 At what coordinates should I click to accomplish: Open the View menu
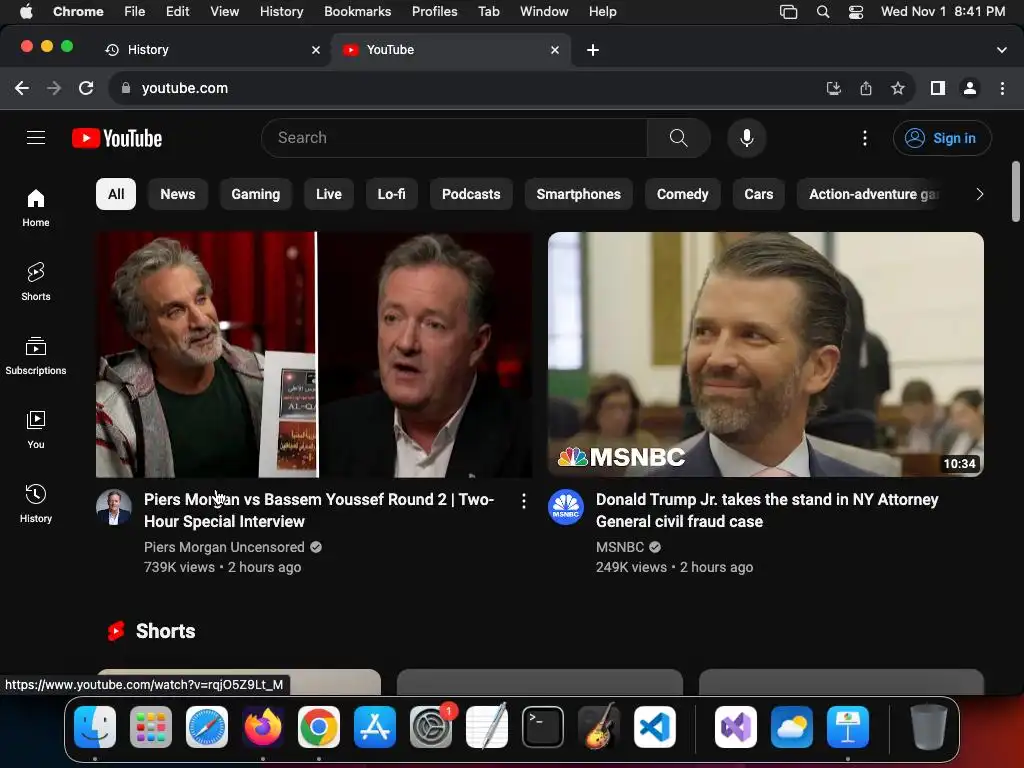point(224,12)
